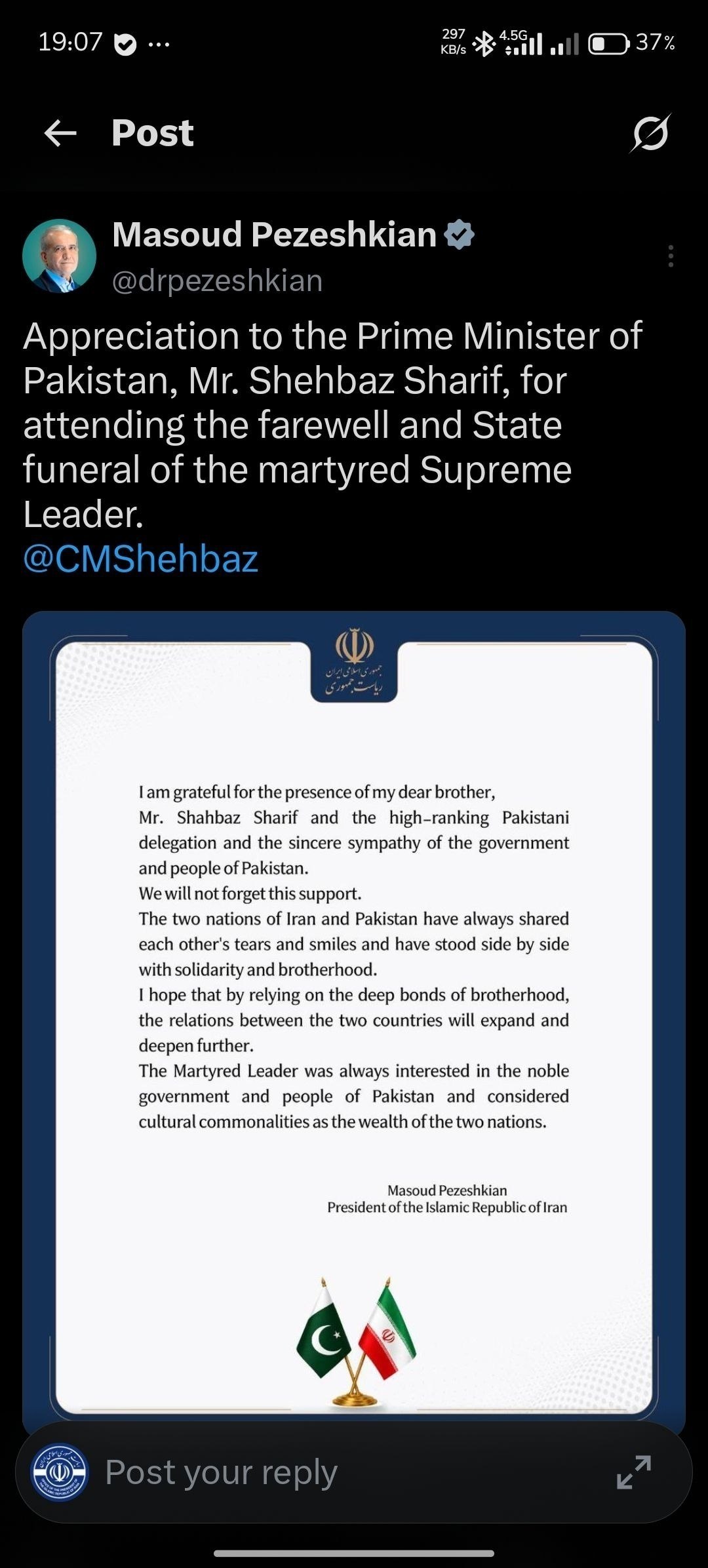Tap the blue verified badge
The image size is (708, 1568).
[x=460, y=235]
